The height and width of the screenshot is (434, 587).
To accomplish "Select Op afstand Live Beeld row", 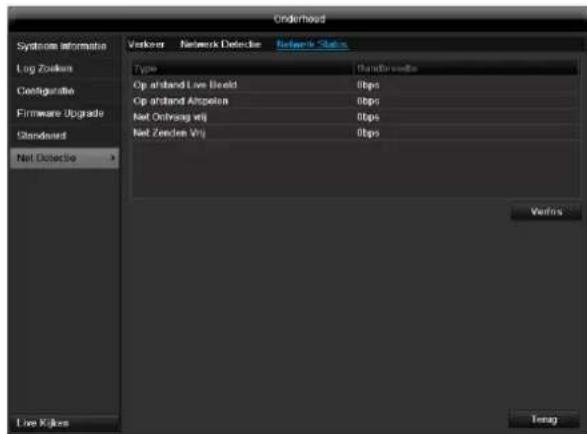I will click(355, 85).
